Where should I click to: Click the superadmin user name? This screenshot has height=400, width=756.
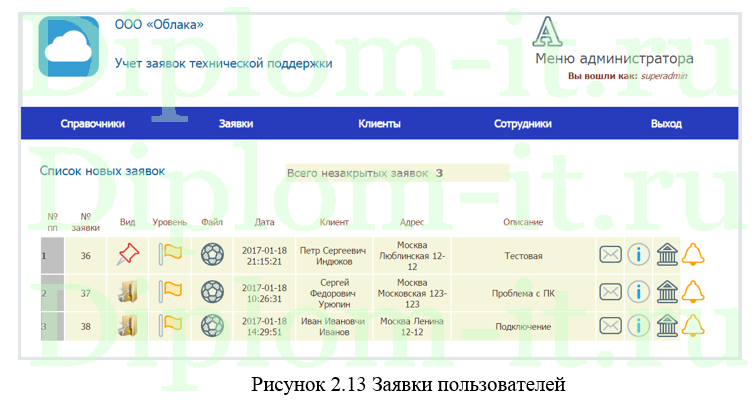click(x=664, y=76)
